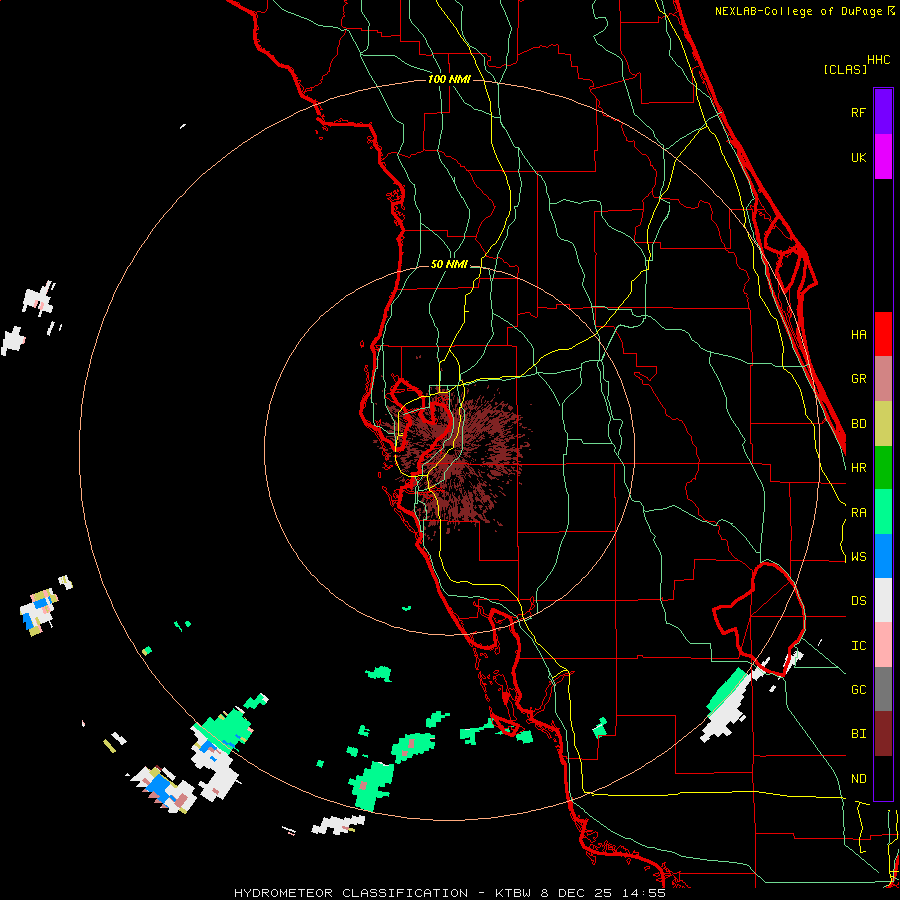Click the 'RF' legend label
900x900 pixels.
coord(858,112)
